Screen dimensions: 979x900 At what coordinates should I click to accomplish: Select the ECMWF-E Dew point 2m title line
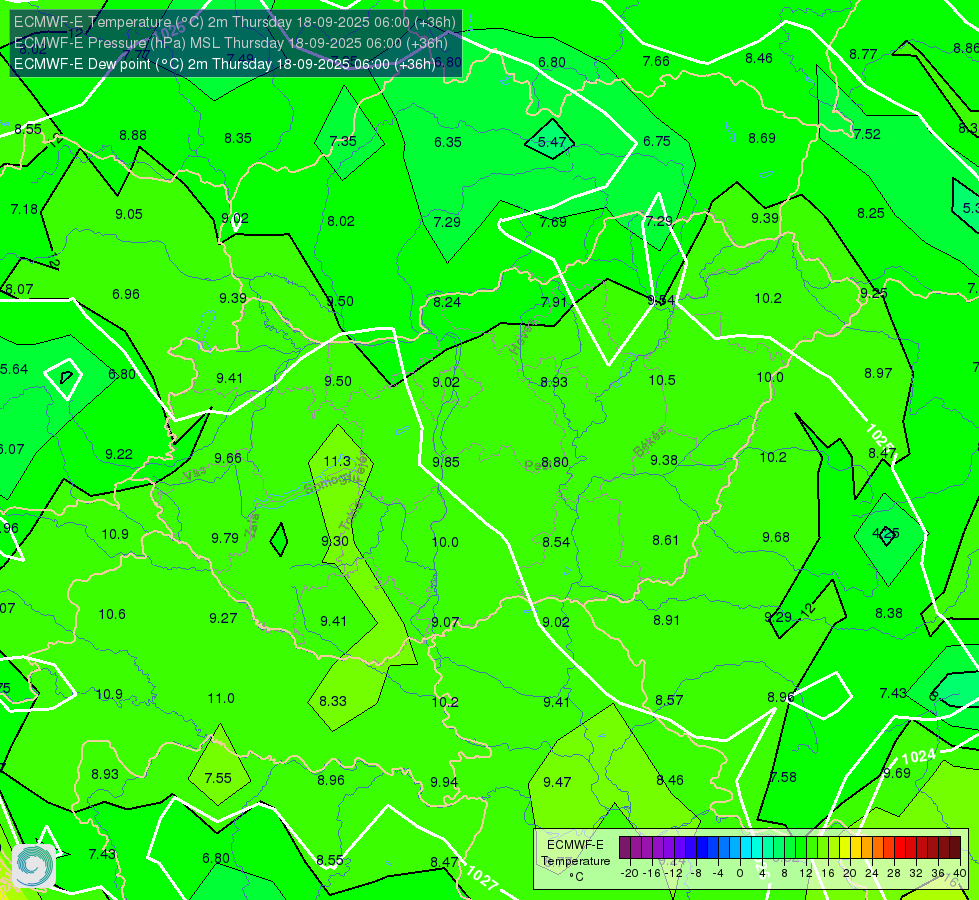[225, 64]
